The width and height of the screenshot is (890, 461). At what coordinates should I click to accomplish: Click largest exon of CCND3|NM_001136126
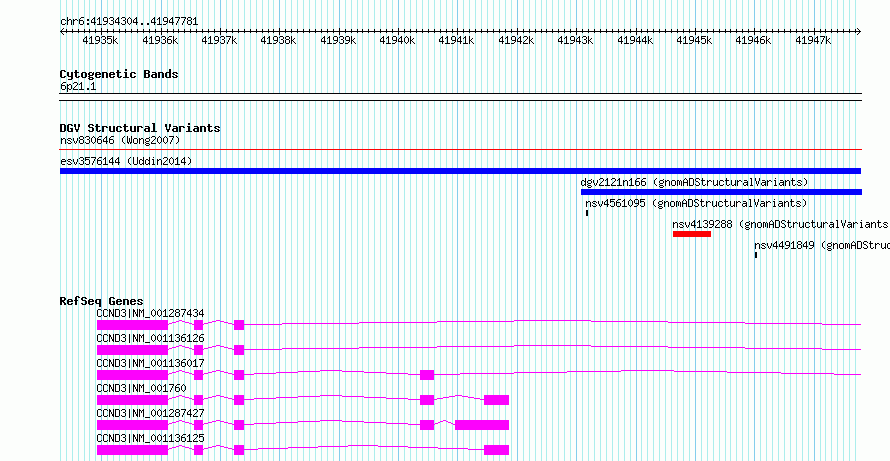pos(132,350)
